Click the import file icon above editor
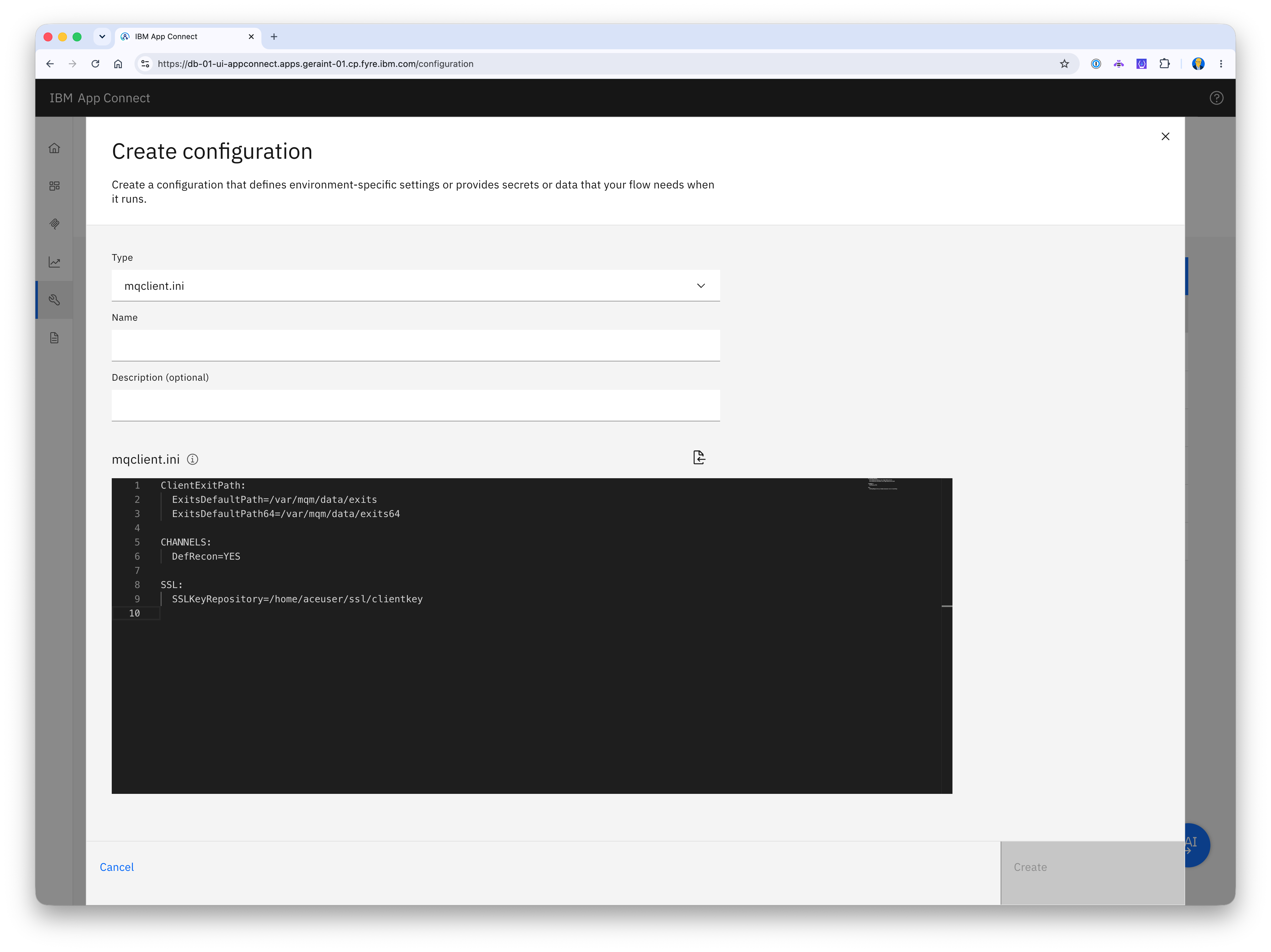The height and width of the screenshot is (952, 1271). coord(699,457)
